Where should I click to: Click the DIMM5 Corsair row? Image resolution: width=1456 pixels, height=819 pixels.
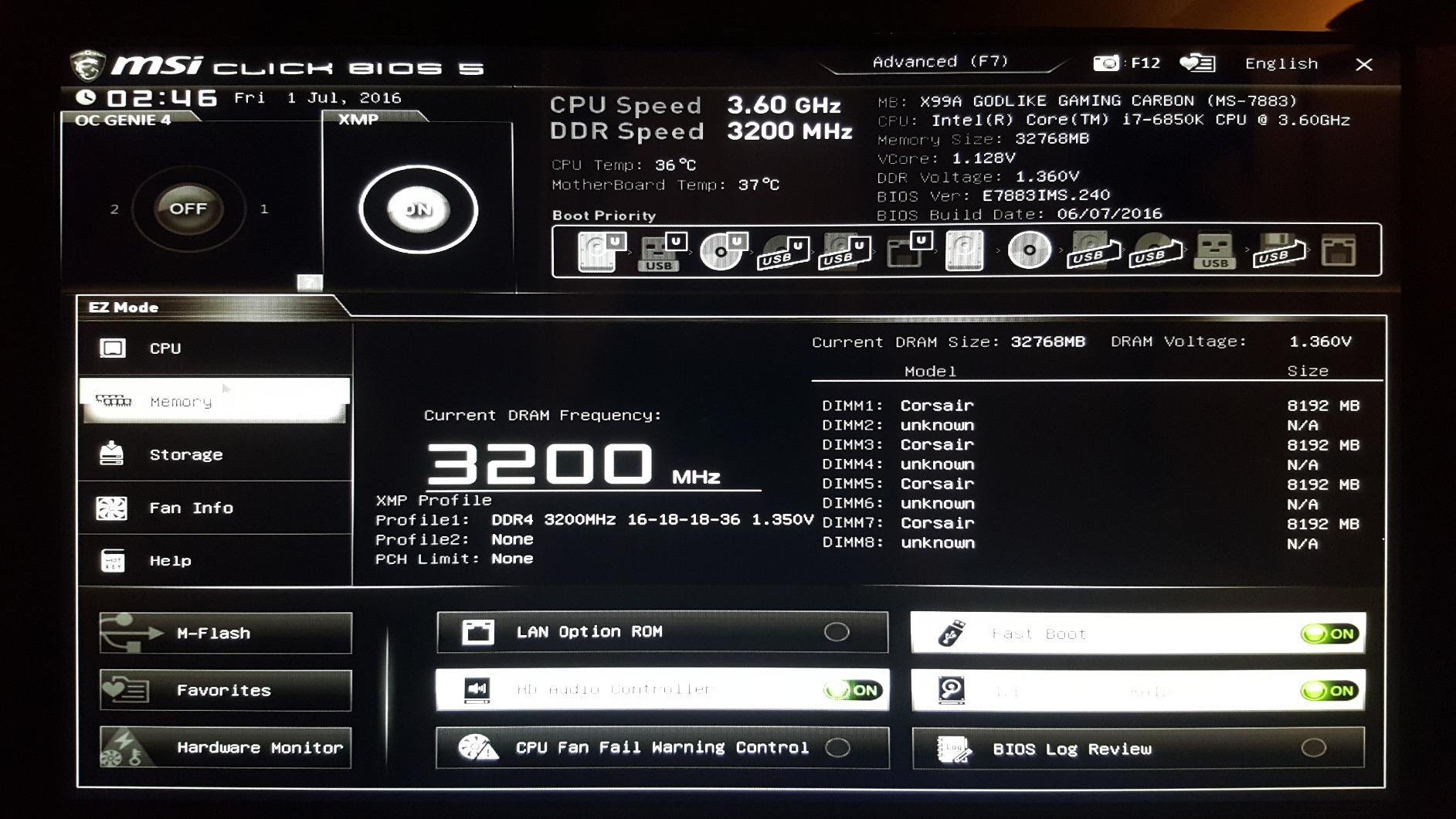[x=1091, y=484]
